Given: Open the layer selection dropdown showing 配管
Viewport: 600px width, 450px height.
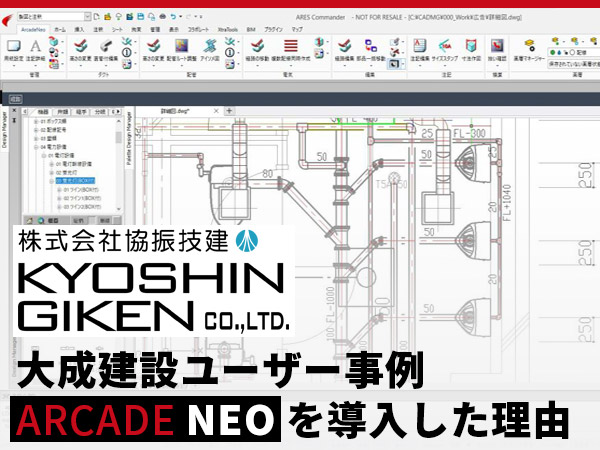Looking at the screenshot, I should click(x=573, y=52).
